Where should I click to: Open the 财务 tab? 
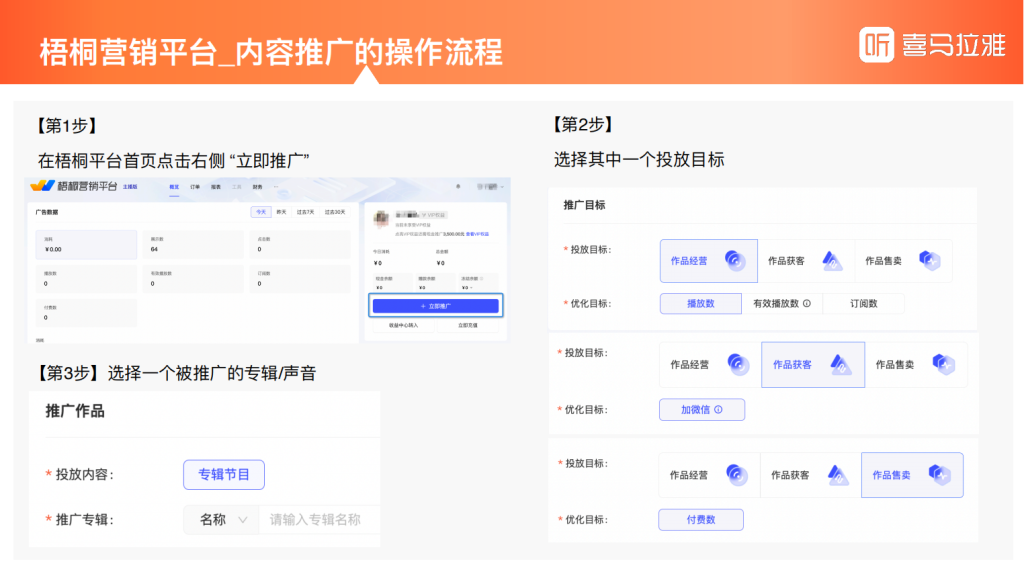pos(257,187)
